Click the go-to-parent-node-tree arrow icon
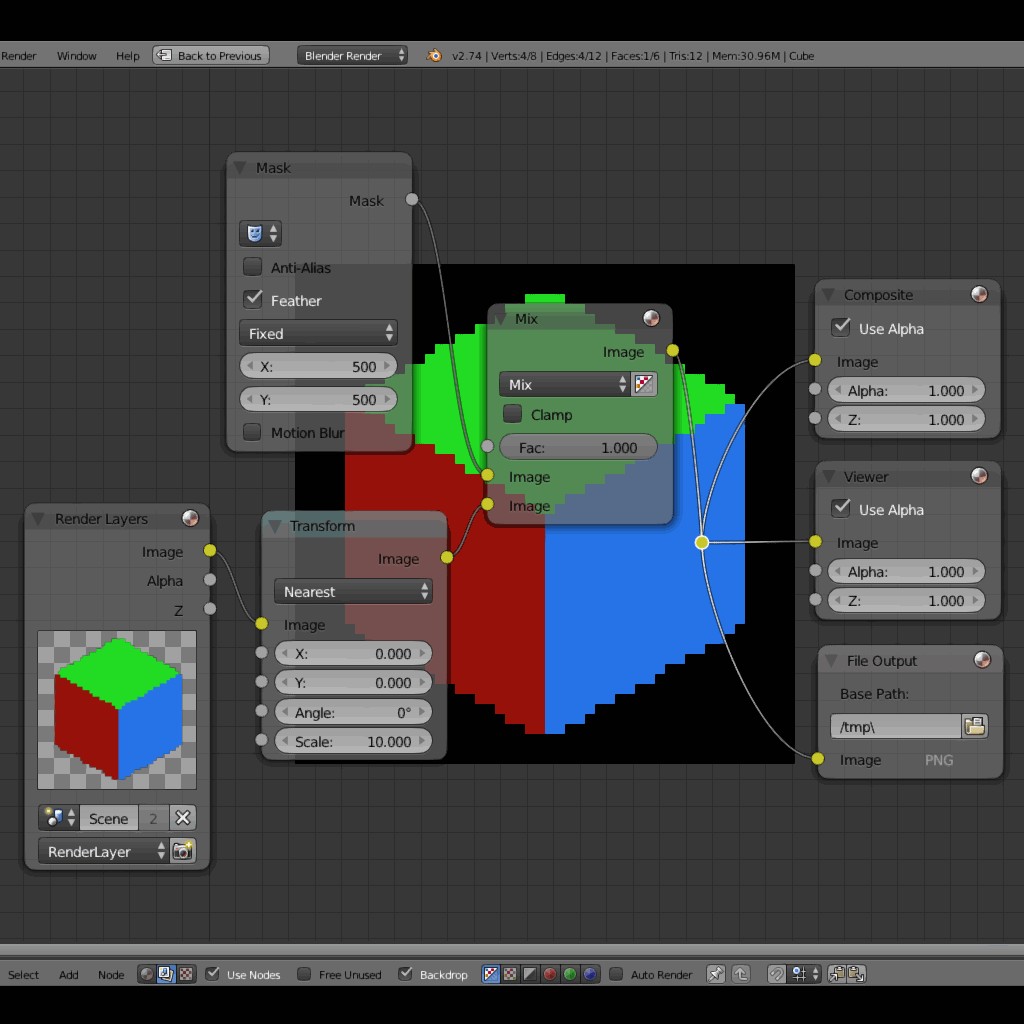The height and width of the screenshot is (1024, 1024). [x=742, y=974]
